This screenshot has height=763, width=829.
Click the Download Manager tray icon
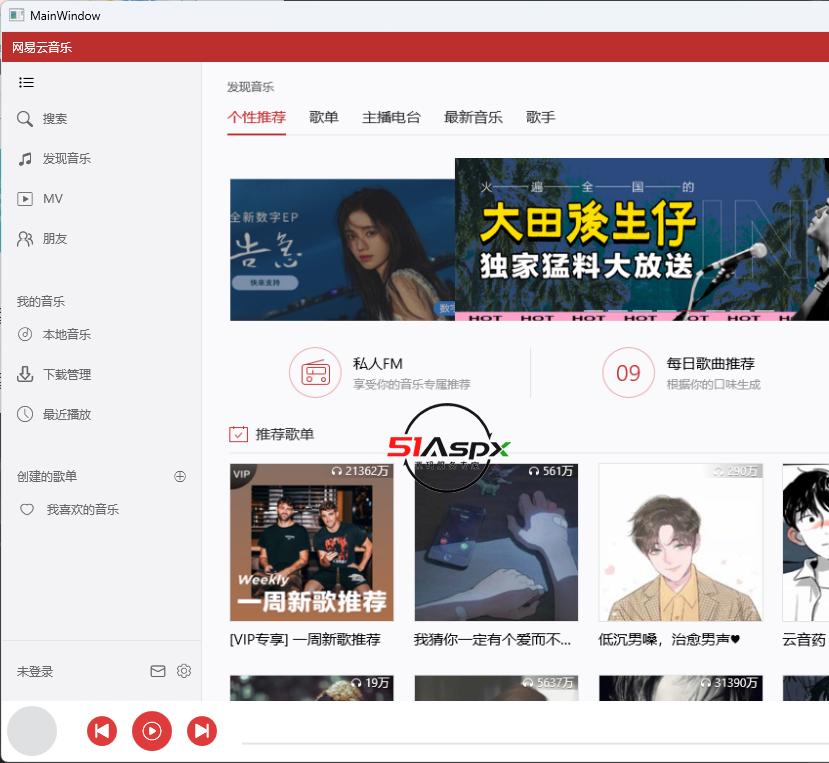click(25, 374)
